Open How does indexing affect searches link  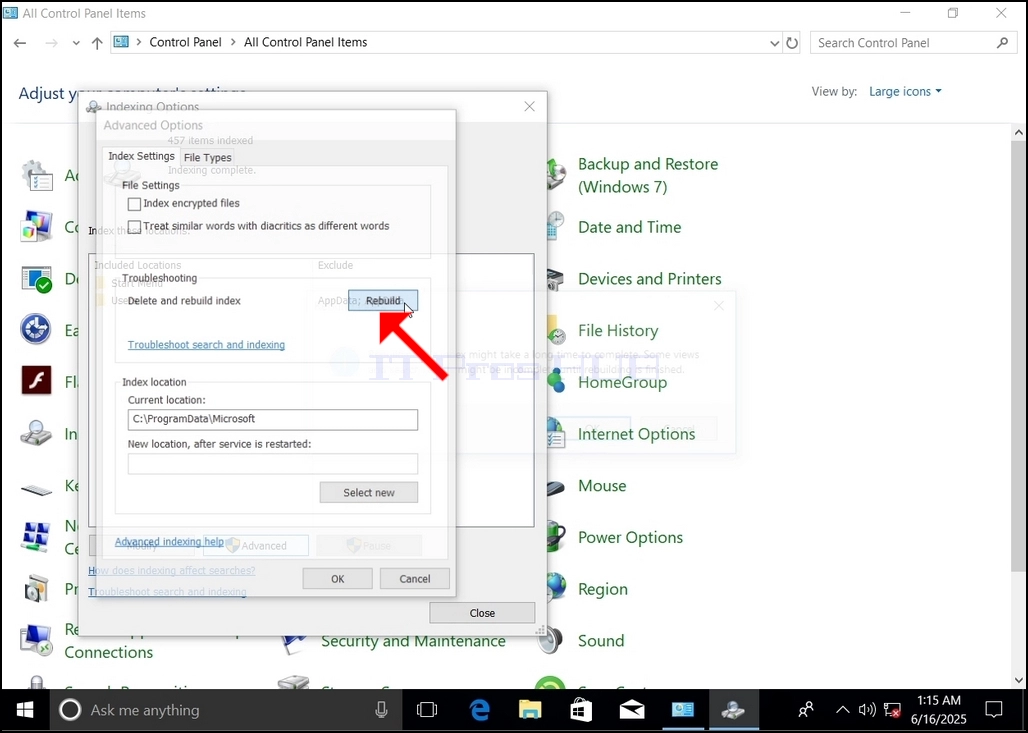[x=172, y=570]
